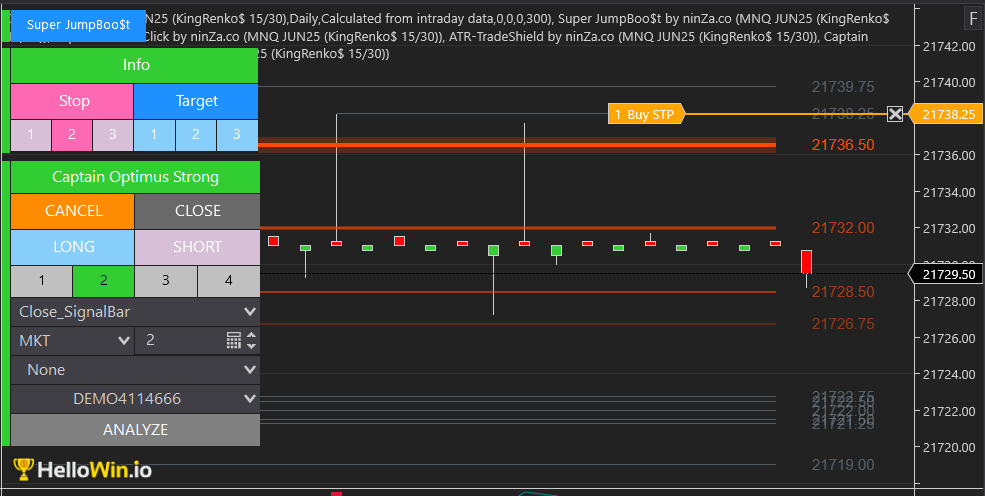Click the 21739.75 gray level label
Screen dimensions: 985x496
pos(843,87)
